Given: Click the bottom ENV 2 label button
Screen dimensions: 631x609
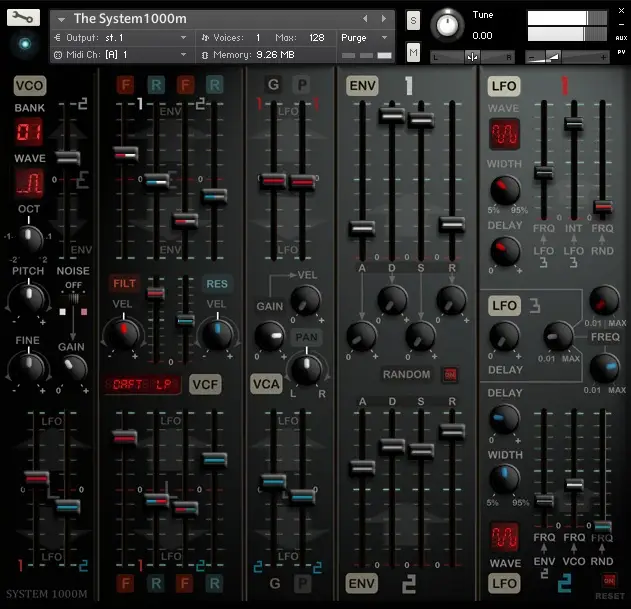Looking at the screenshot, I should coord(361,583).
